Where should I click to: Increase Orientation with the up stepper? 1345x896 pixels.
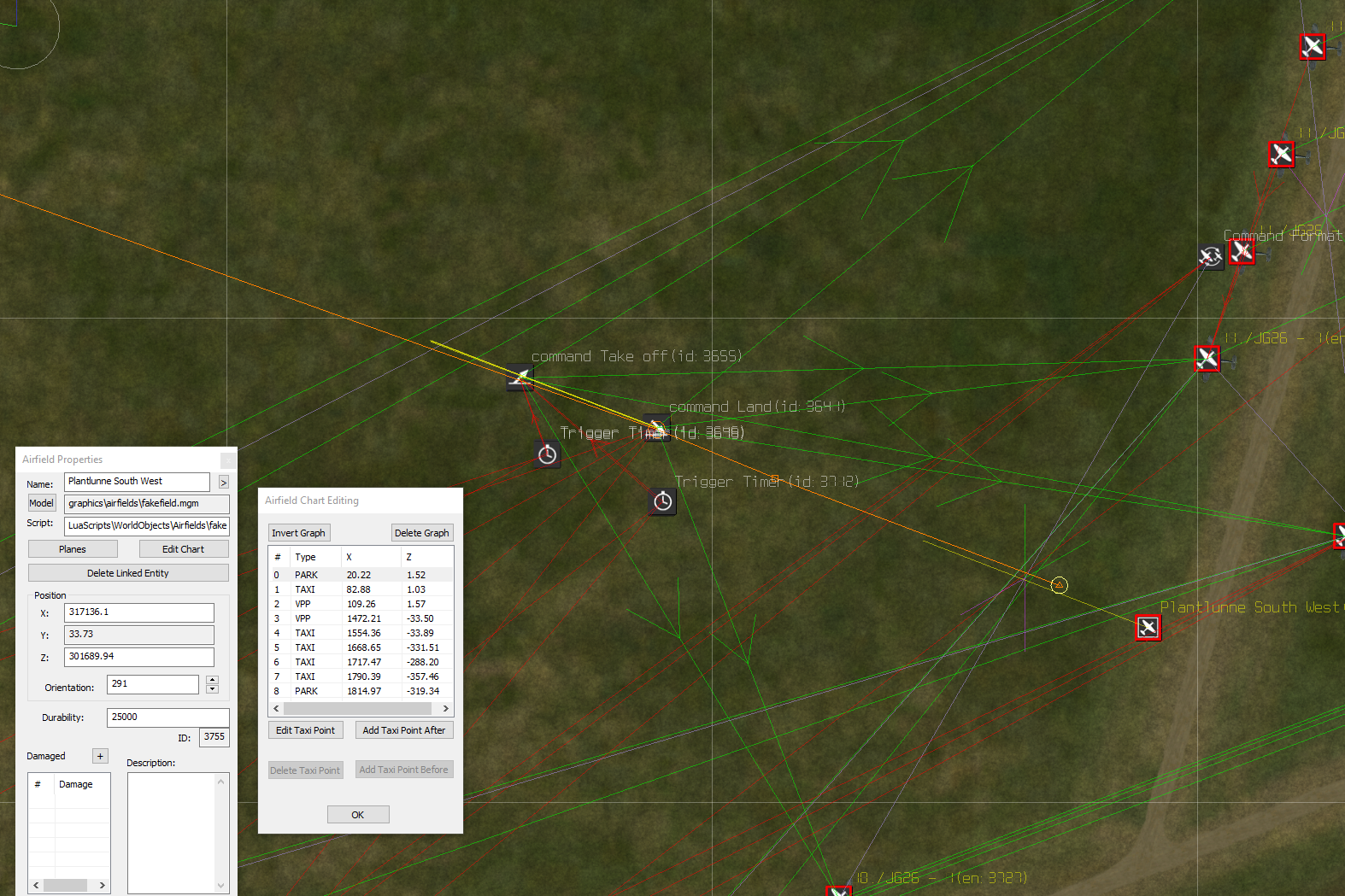[x=212, y=680]
